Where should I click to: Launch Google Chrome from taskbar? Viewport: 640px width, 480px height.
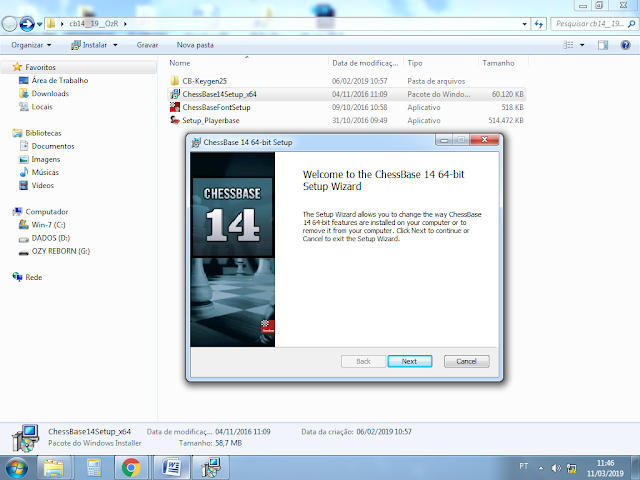click(131, 468)
